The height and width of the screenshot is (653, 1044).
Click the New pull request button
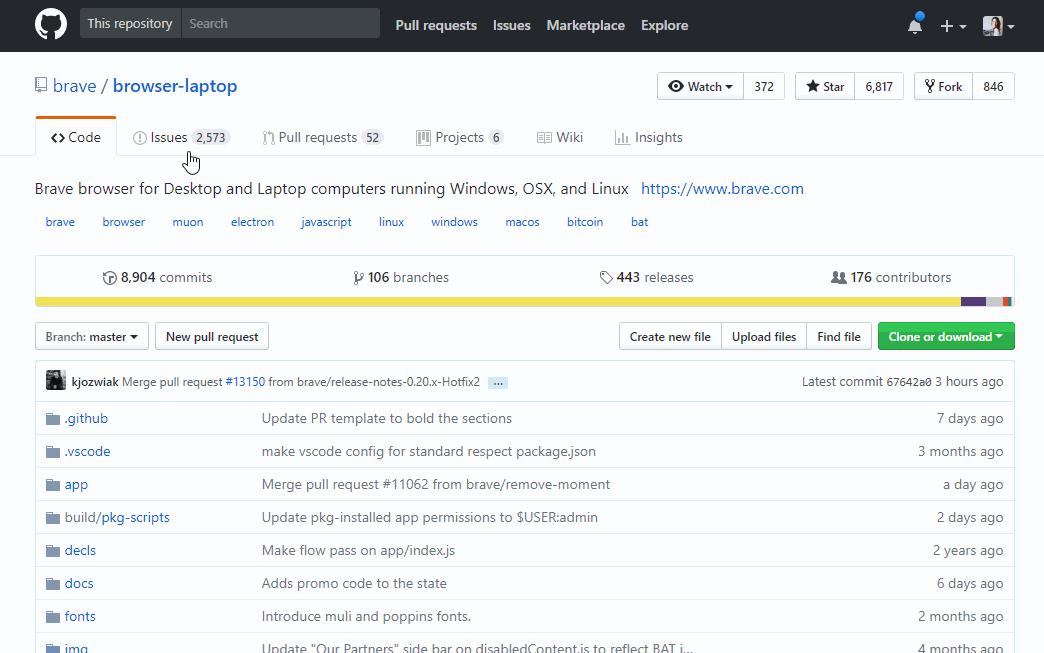point(212,337)
